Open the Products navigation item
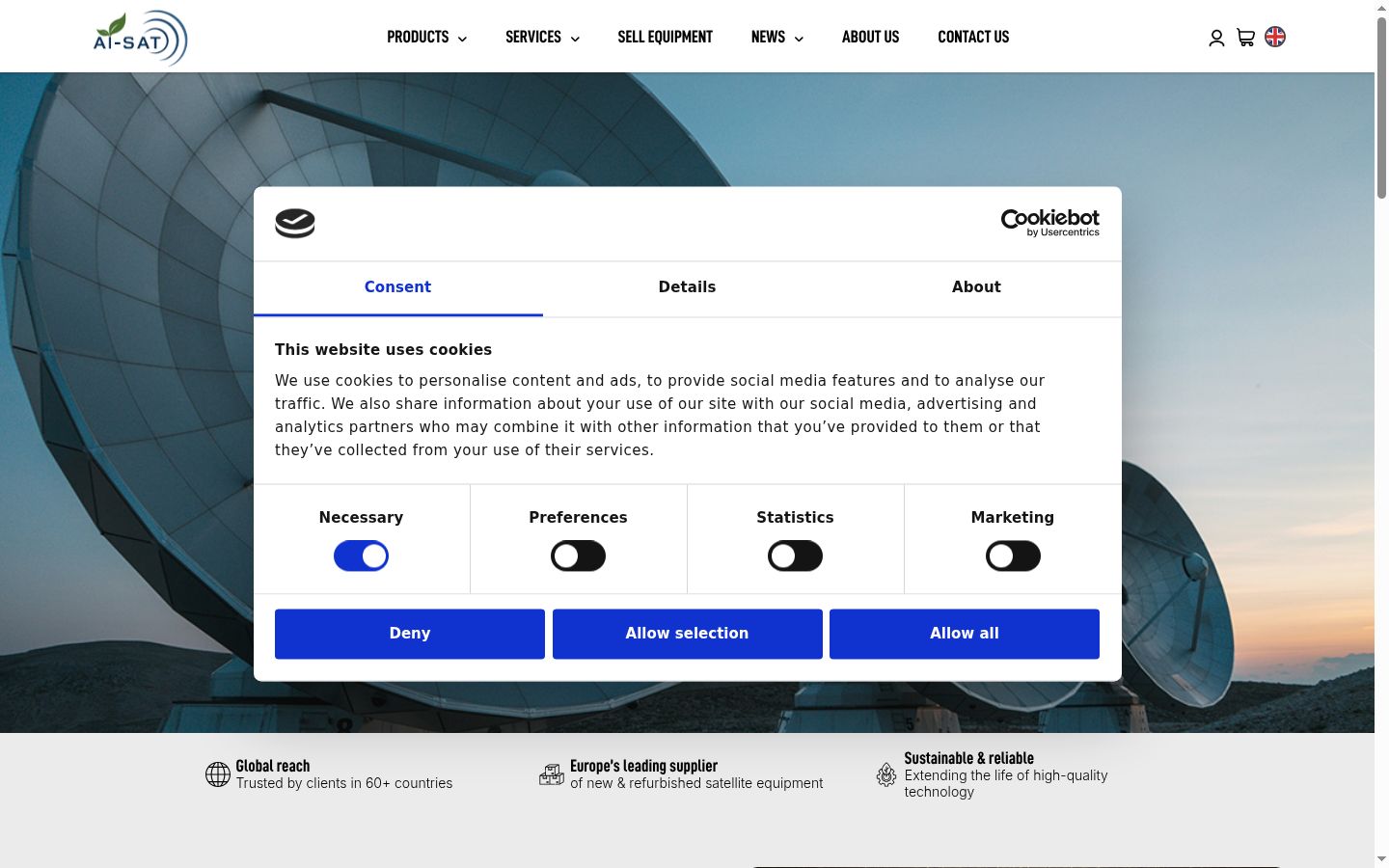Screen dimensions: 1389x868 pyautogui.click(x=418, y=37)
